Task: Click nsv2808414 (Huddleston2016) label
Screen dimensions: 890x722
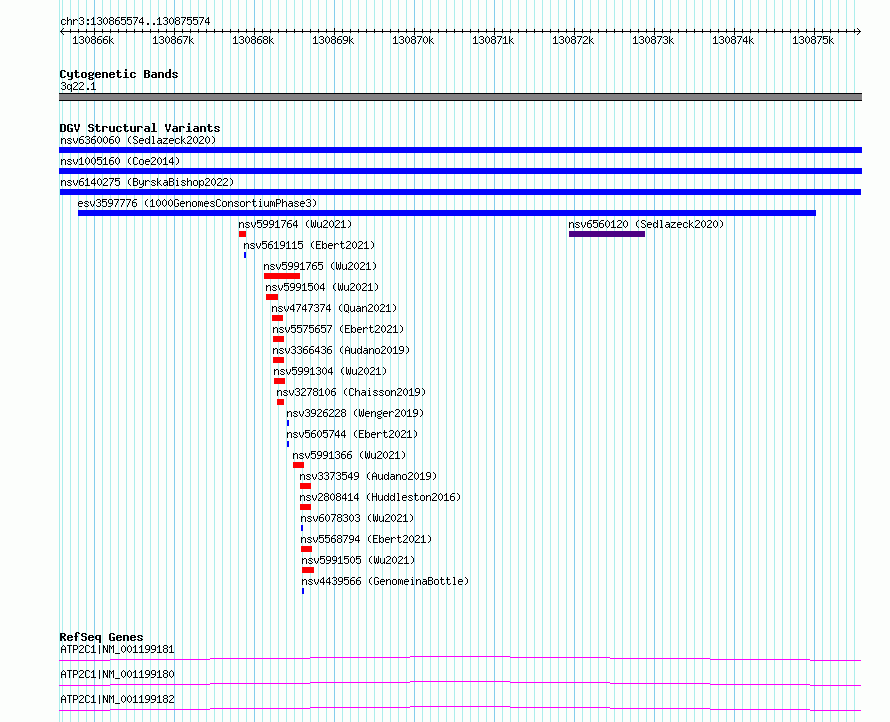Action: pos(380,497)
